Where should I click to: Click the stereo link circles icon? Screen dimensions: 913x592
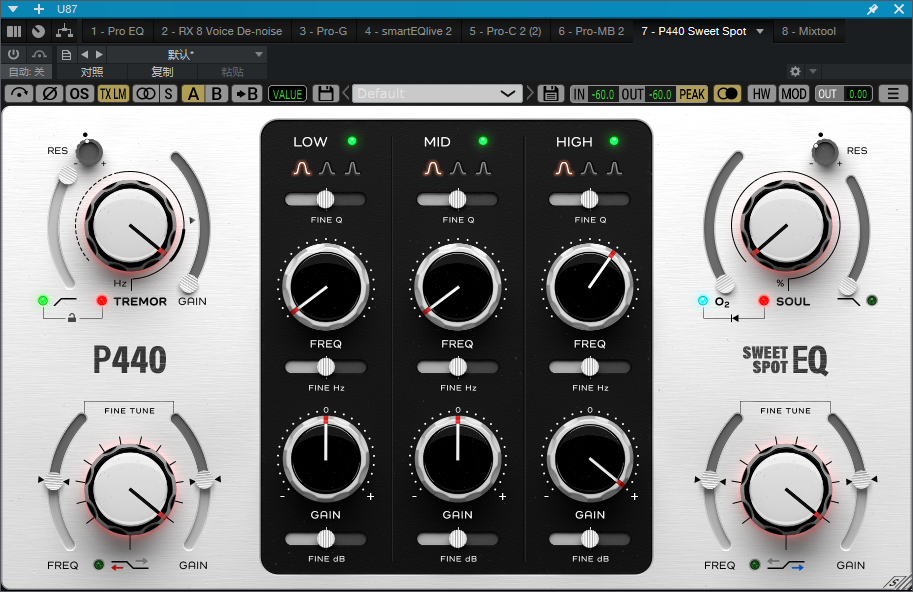click(146, 94)
